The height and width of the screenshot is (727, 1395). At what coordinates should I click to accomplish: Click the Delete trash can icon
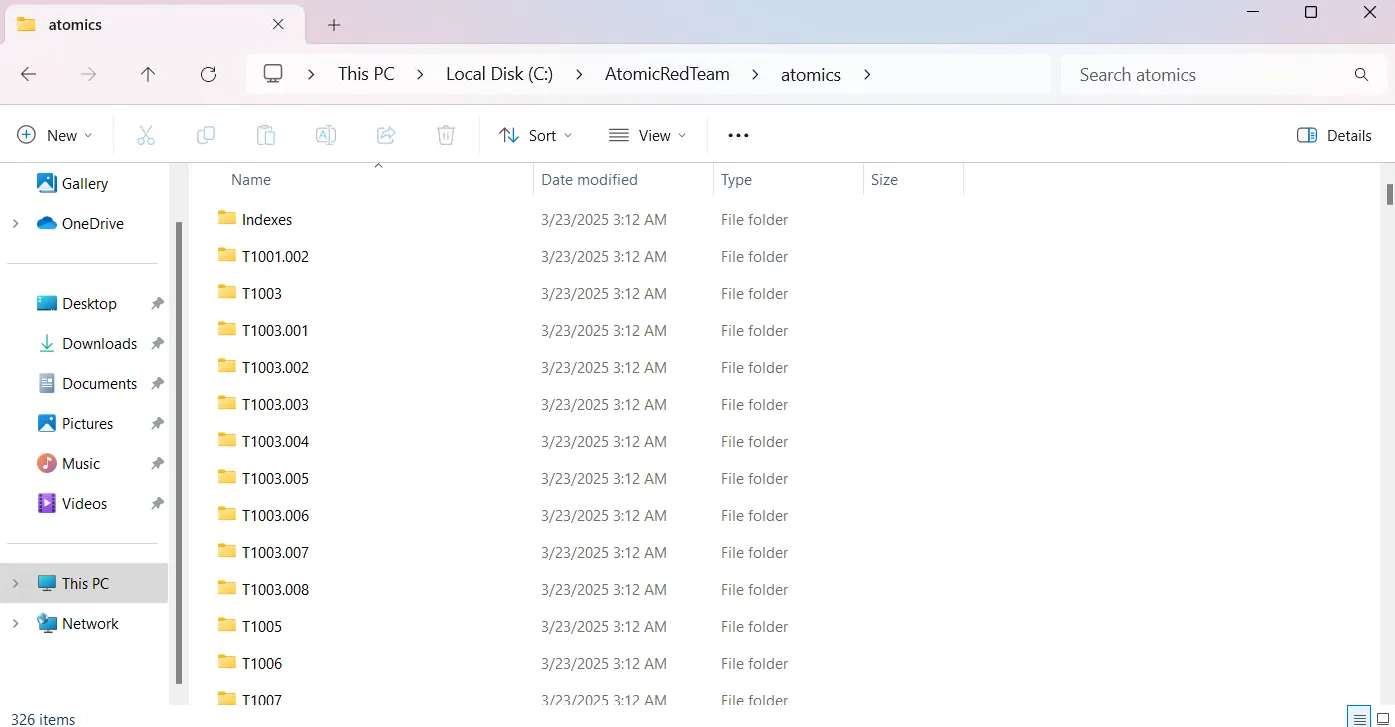446,135
